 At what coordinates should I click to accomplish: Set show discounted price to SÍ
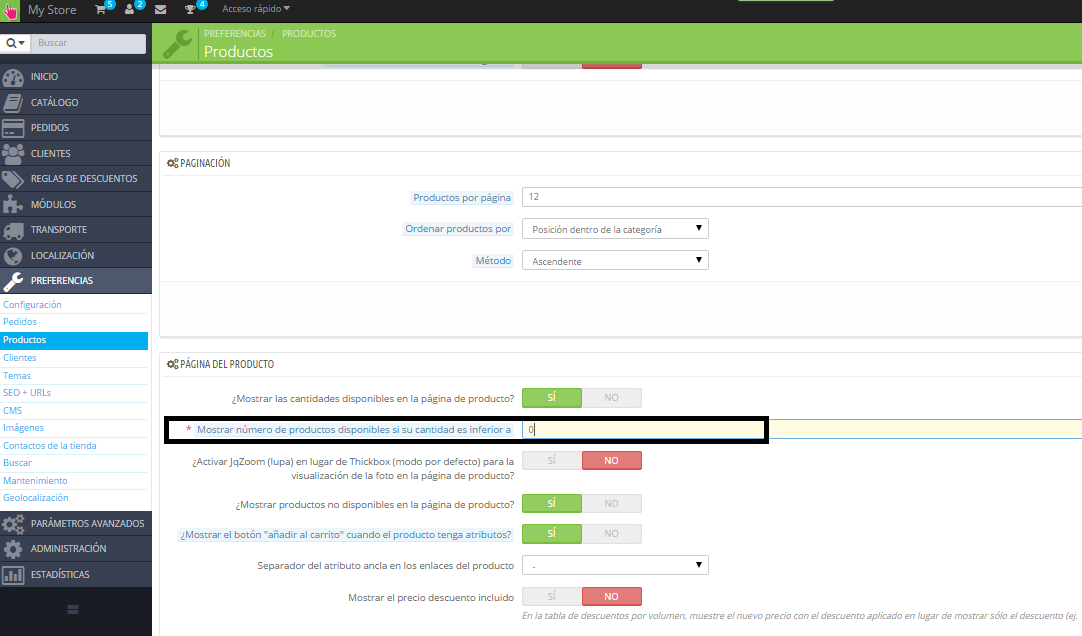pos(551,596)
